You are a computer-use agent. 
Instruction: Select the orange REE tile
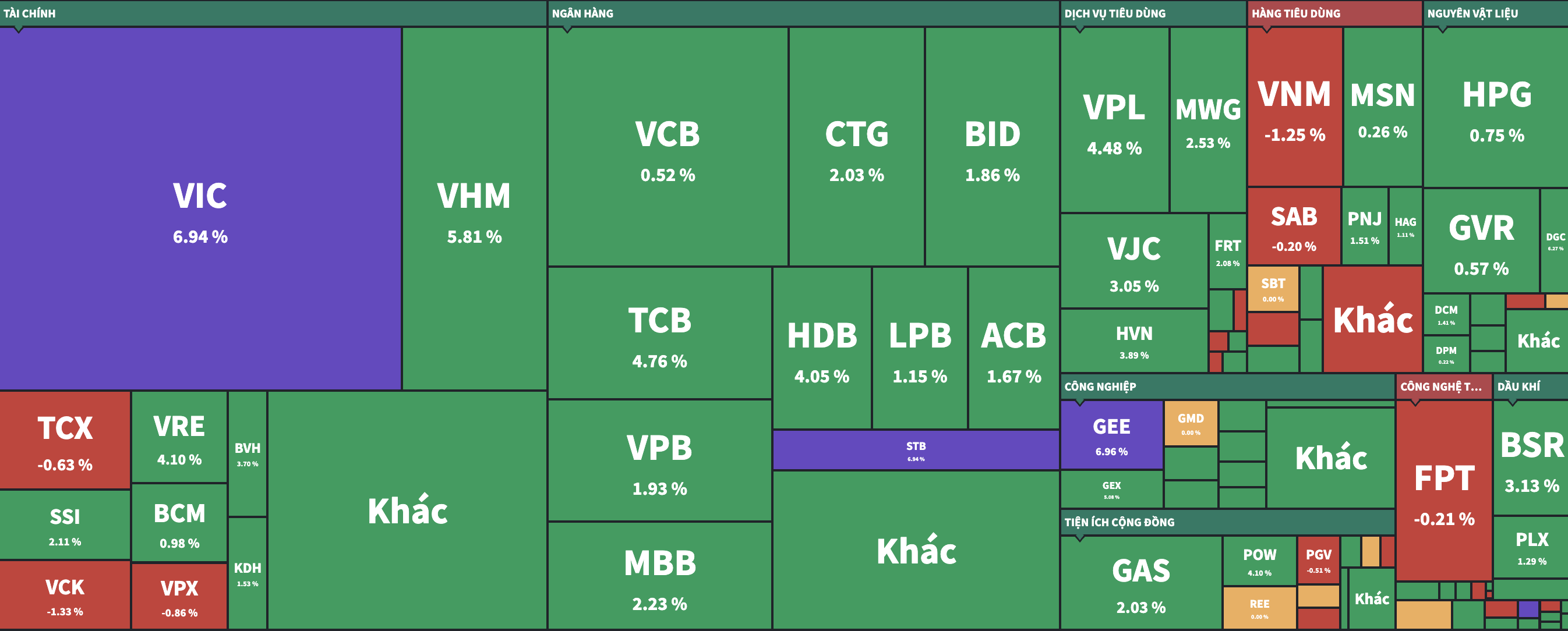pyautogui.click(x=1259, y=607)
